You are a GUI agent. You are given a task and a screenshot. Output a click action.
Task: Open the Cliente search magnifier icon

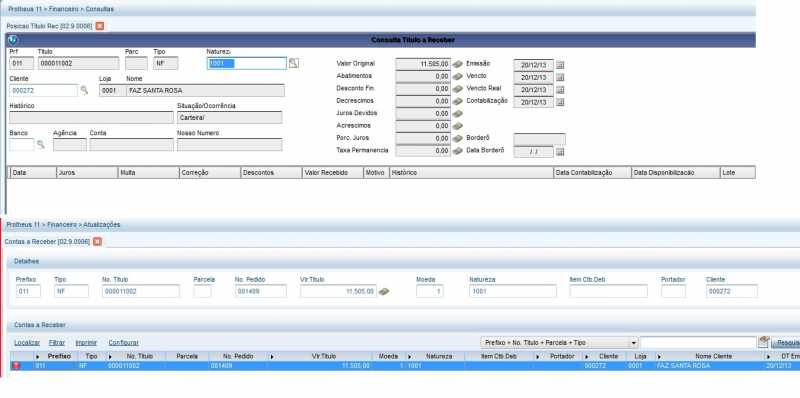coord(84,90)
